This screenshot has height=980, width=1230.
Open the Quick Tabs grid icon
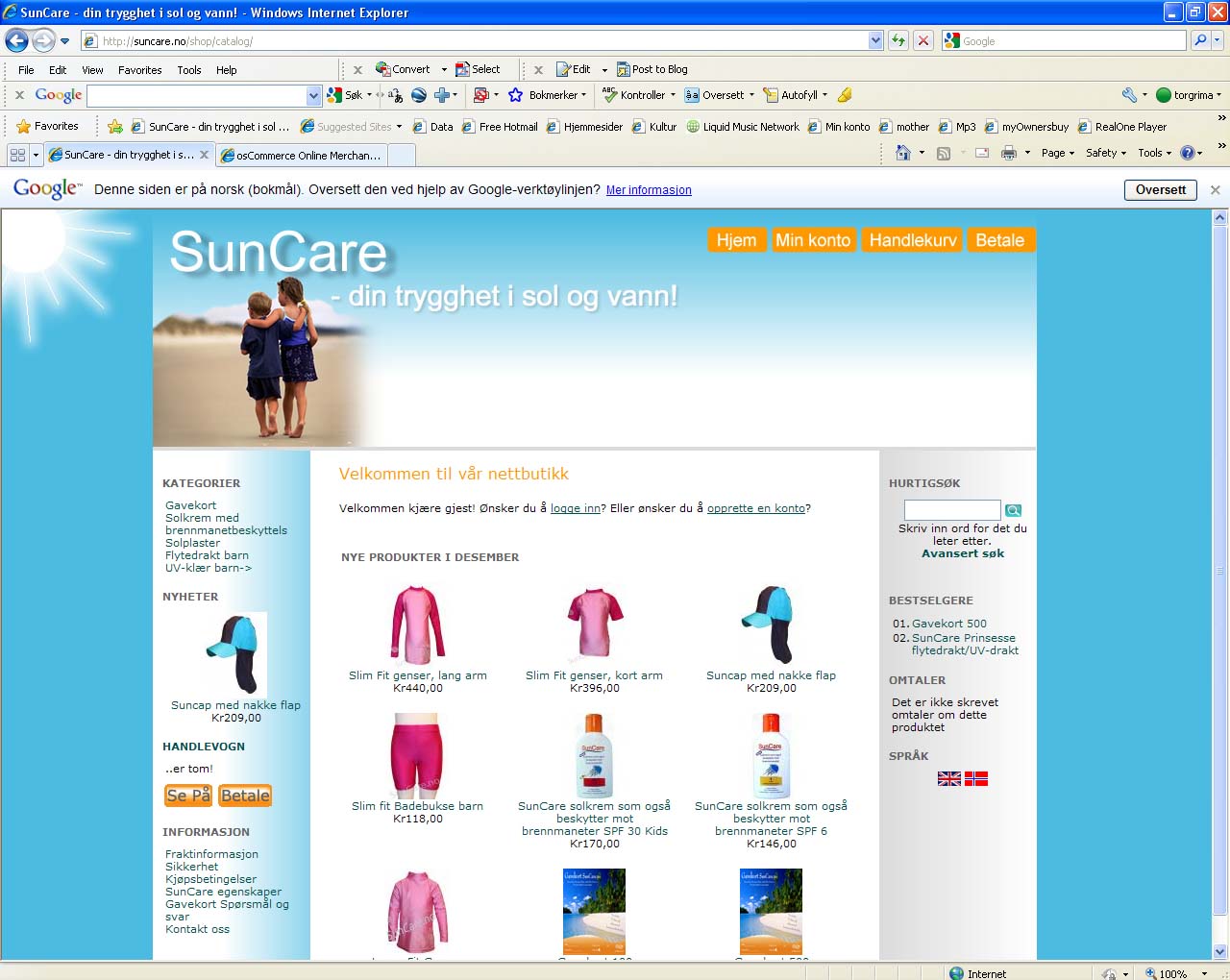click(x=17, y=154)
